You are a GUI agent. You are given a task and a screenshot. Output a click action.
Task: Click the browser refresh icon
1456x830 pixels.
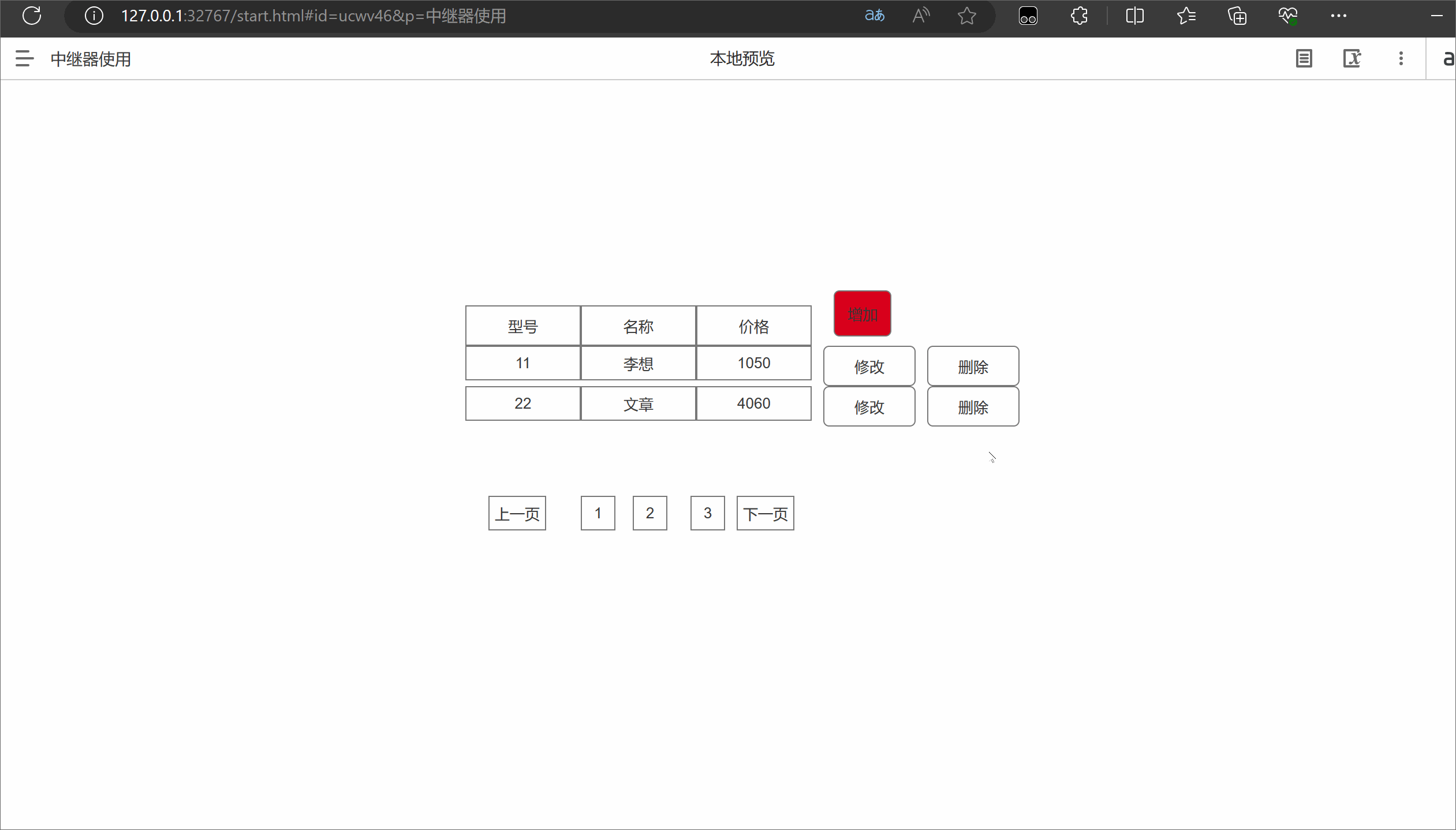click(x=32, y=16)
